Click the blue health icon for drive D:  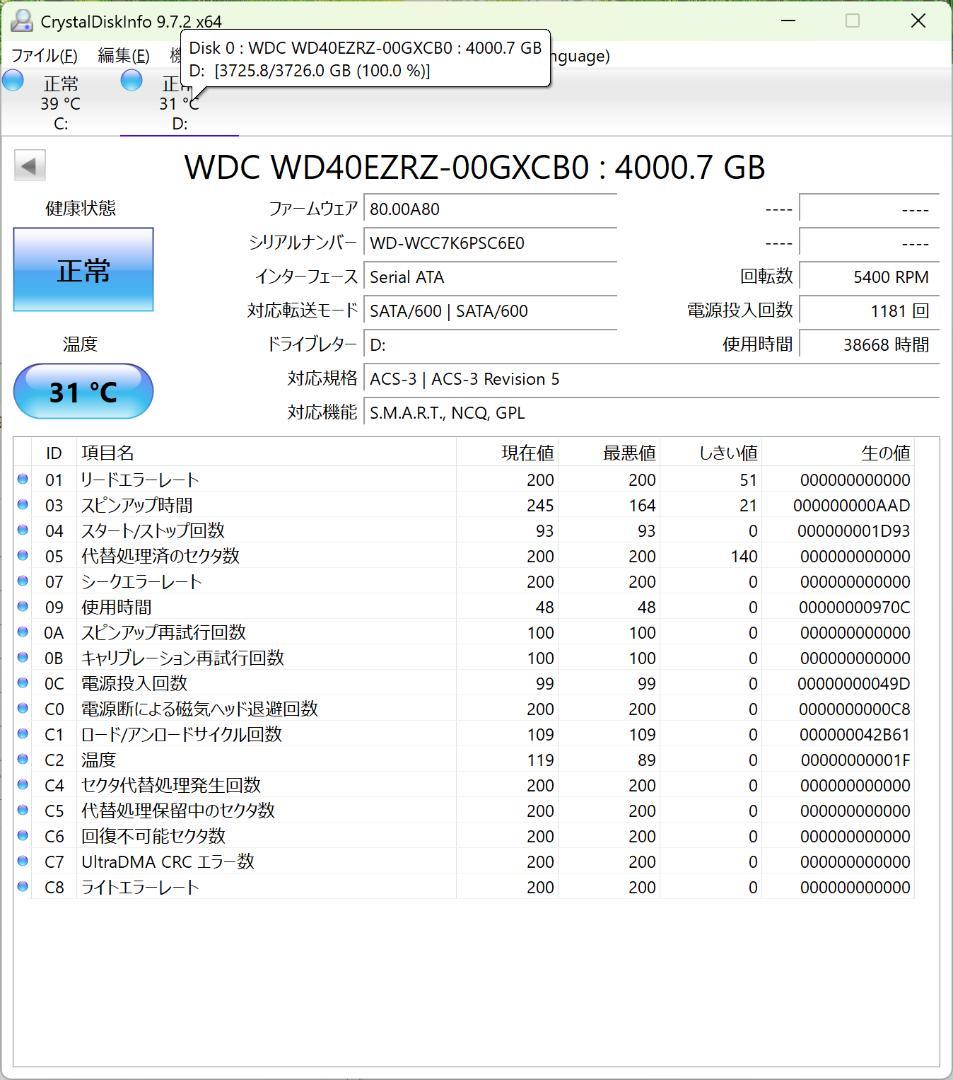pos(131,81)
